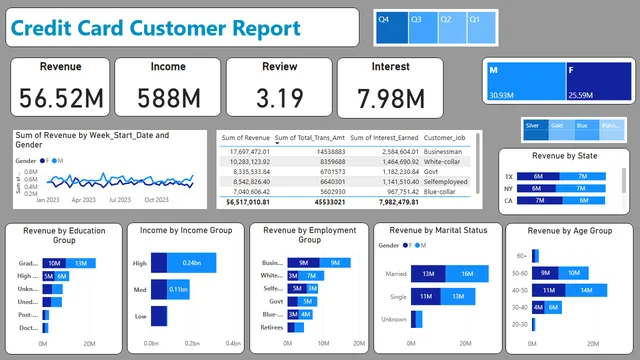Select the Doct... education bar

pyautogui.click(x=45, y=328)
